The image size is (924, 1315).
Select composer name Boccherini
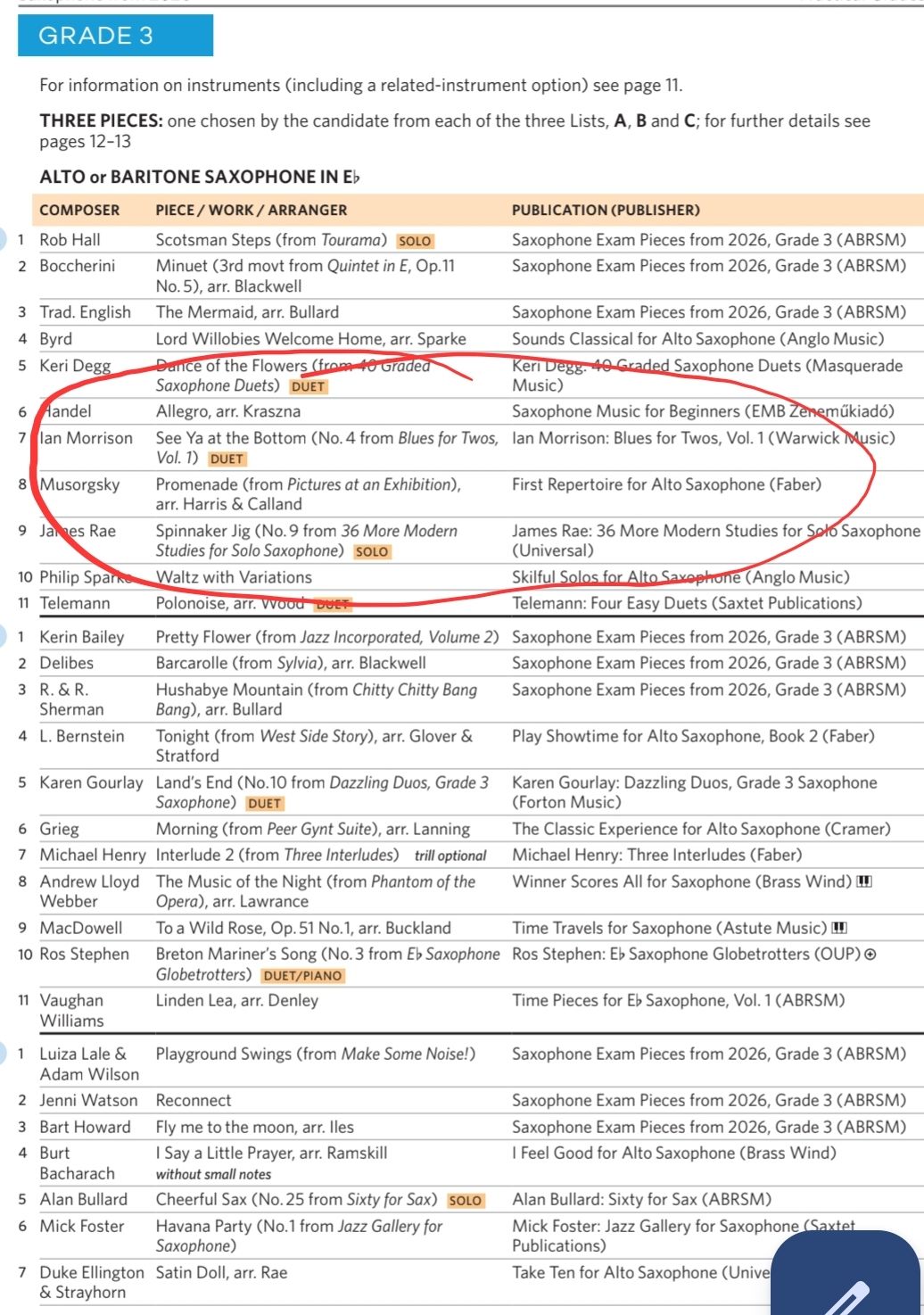click(x=78, y=266)
